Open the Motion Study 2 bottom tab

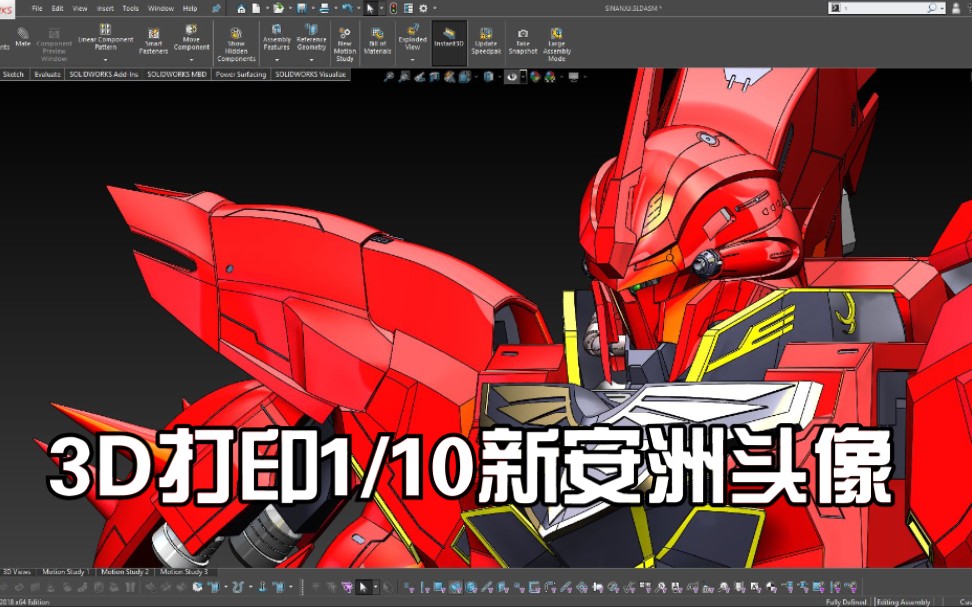125,572
